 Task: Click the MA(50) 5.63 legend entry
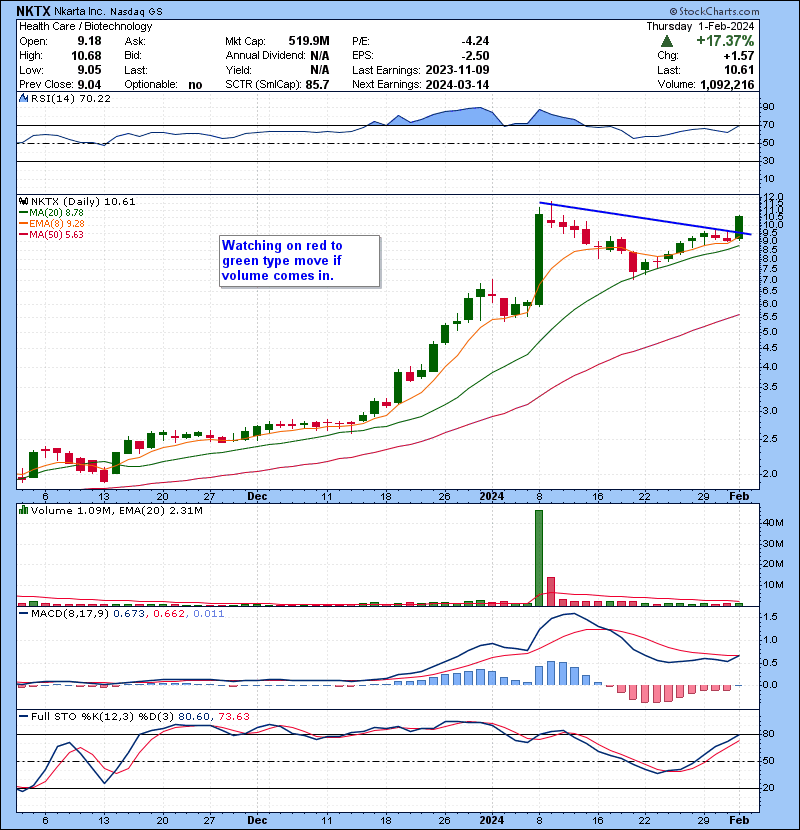(51, 234)
